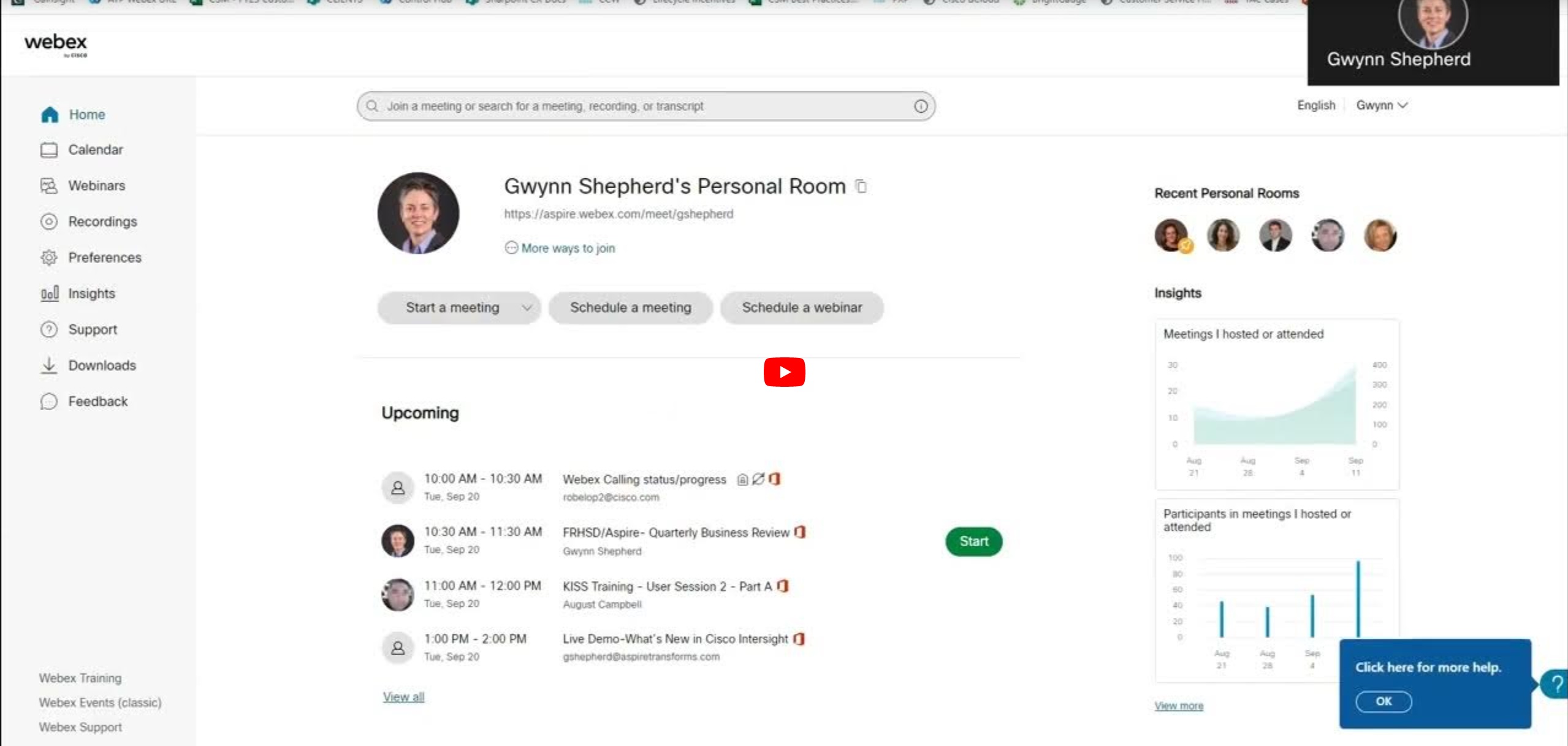
Task: Select the Preferences menu item
Action: click(x=104, y=257)
